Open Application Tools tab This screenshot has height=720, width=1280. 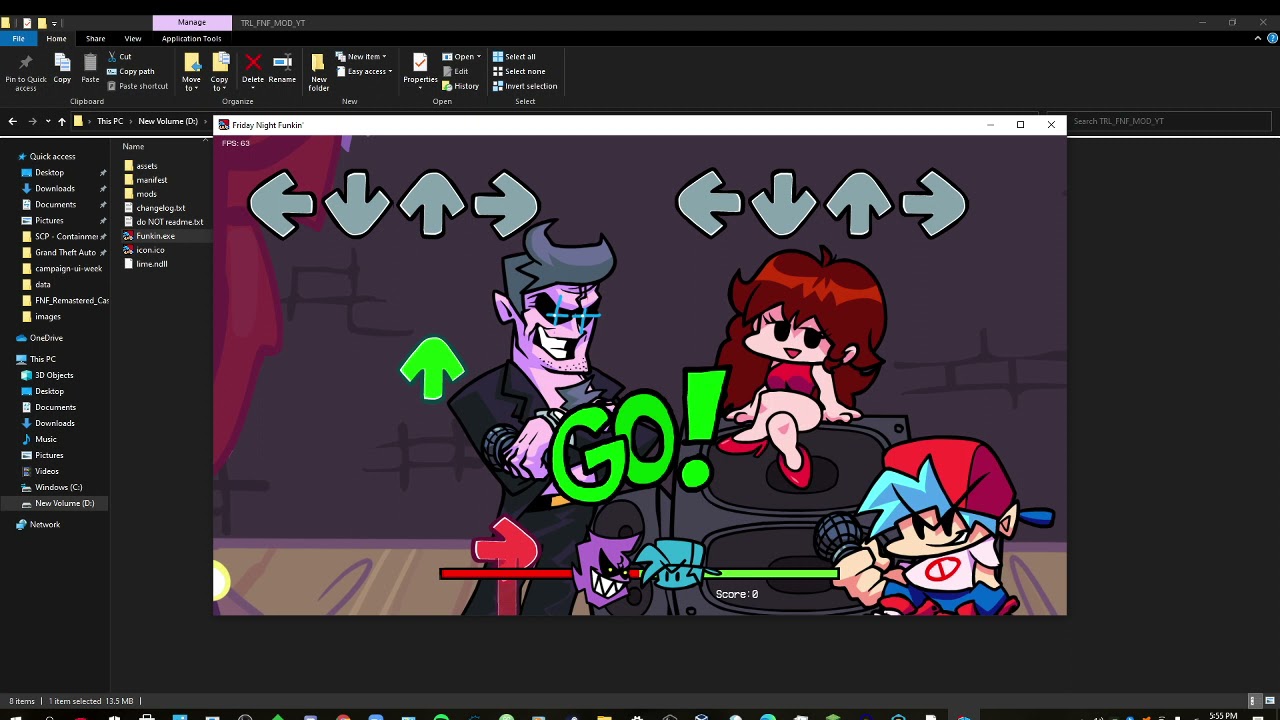[192, 38]
